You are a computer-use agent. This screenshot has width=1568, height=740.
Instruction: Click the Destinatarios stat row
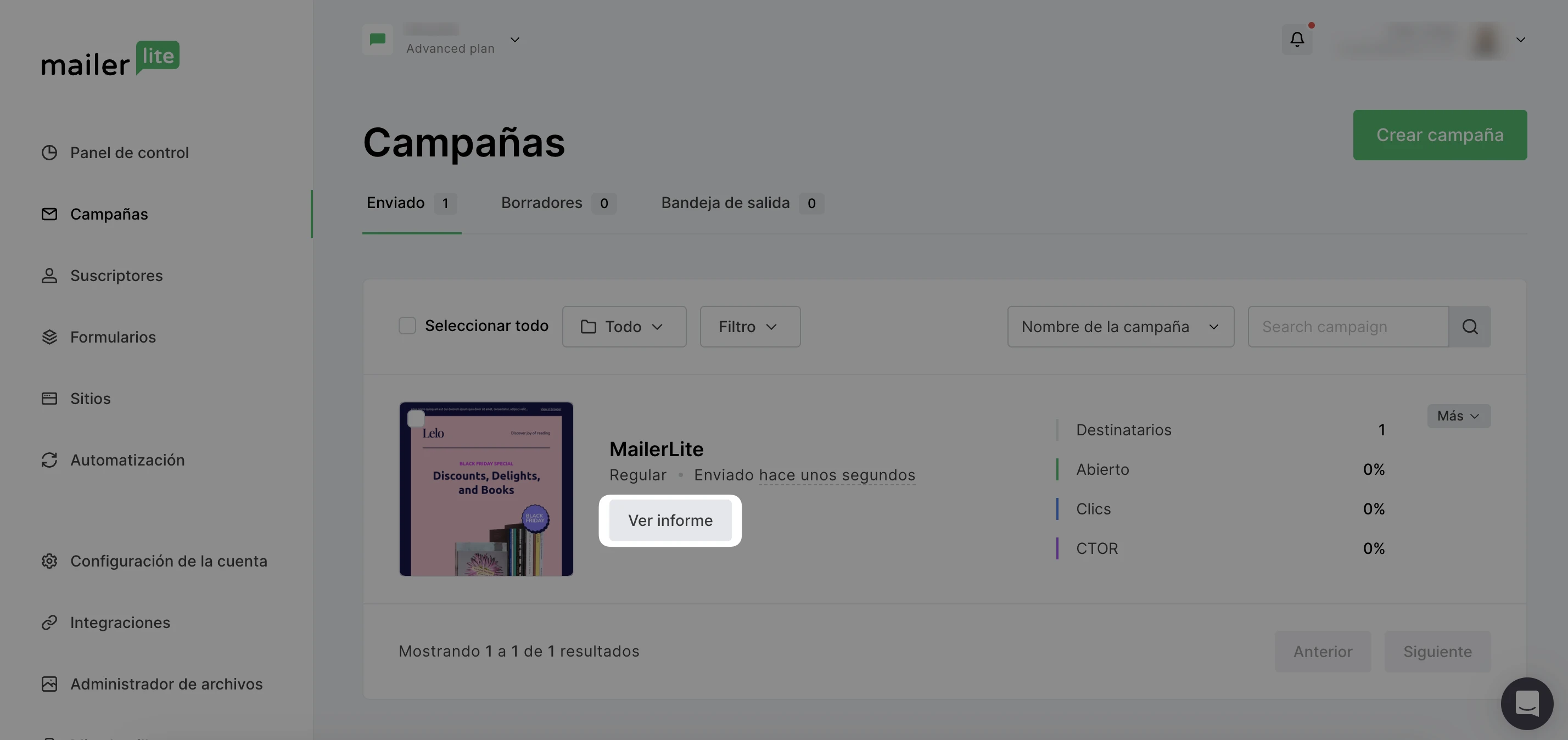1221,430
